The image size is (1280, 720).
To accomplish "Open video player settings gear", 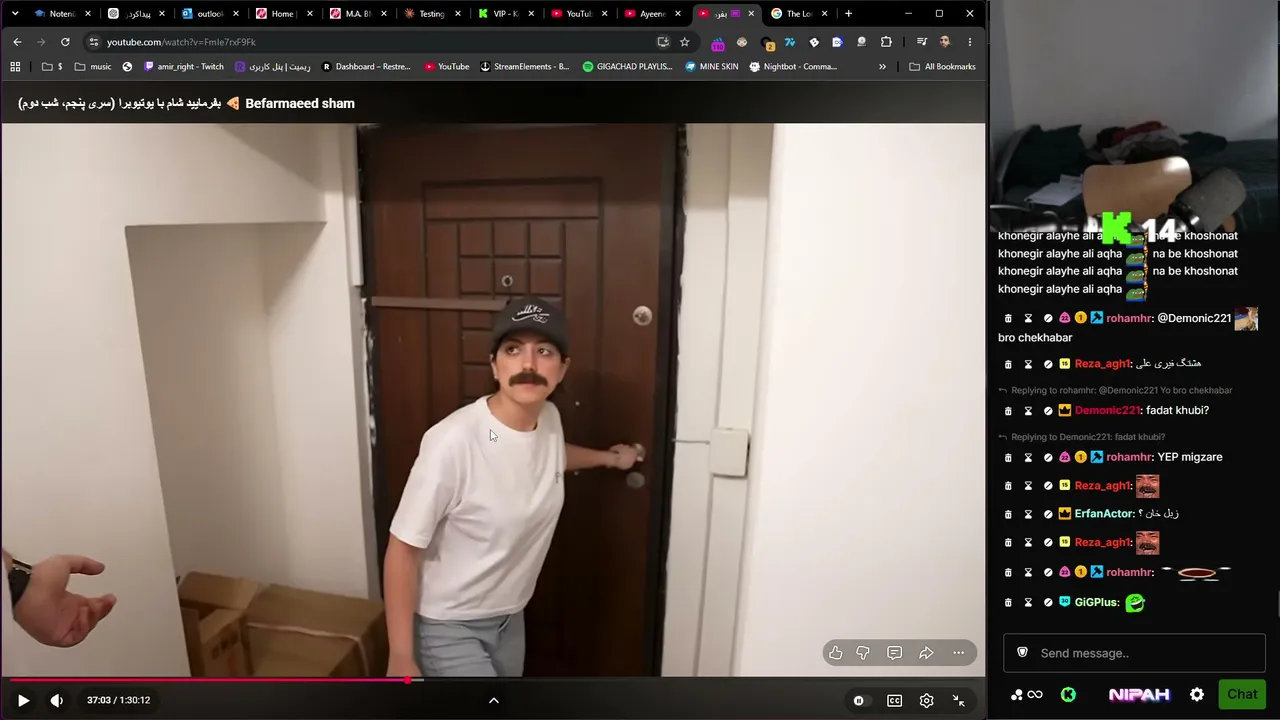I will point(926,700).
